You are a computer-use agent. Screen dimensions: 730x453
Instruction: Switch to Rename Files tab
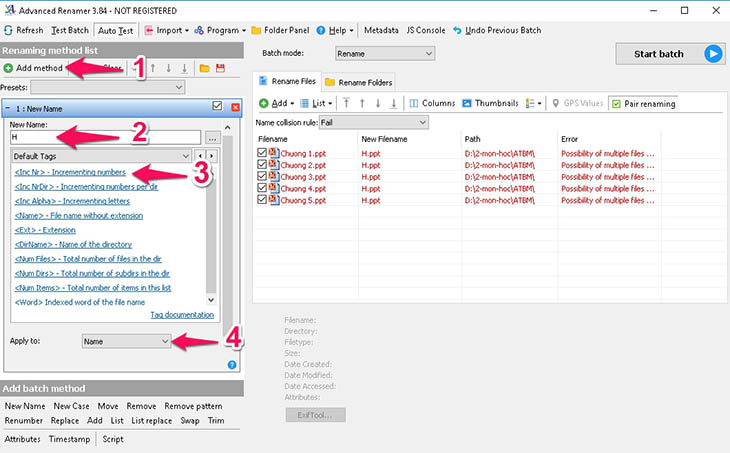[287, 81]
